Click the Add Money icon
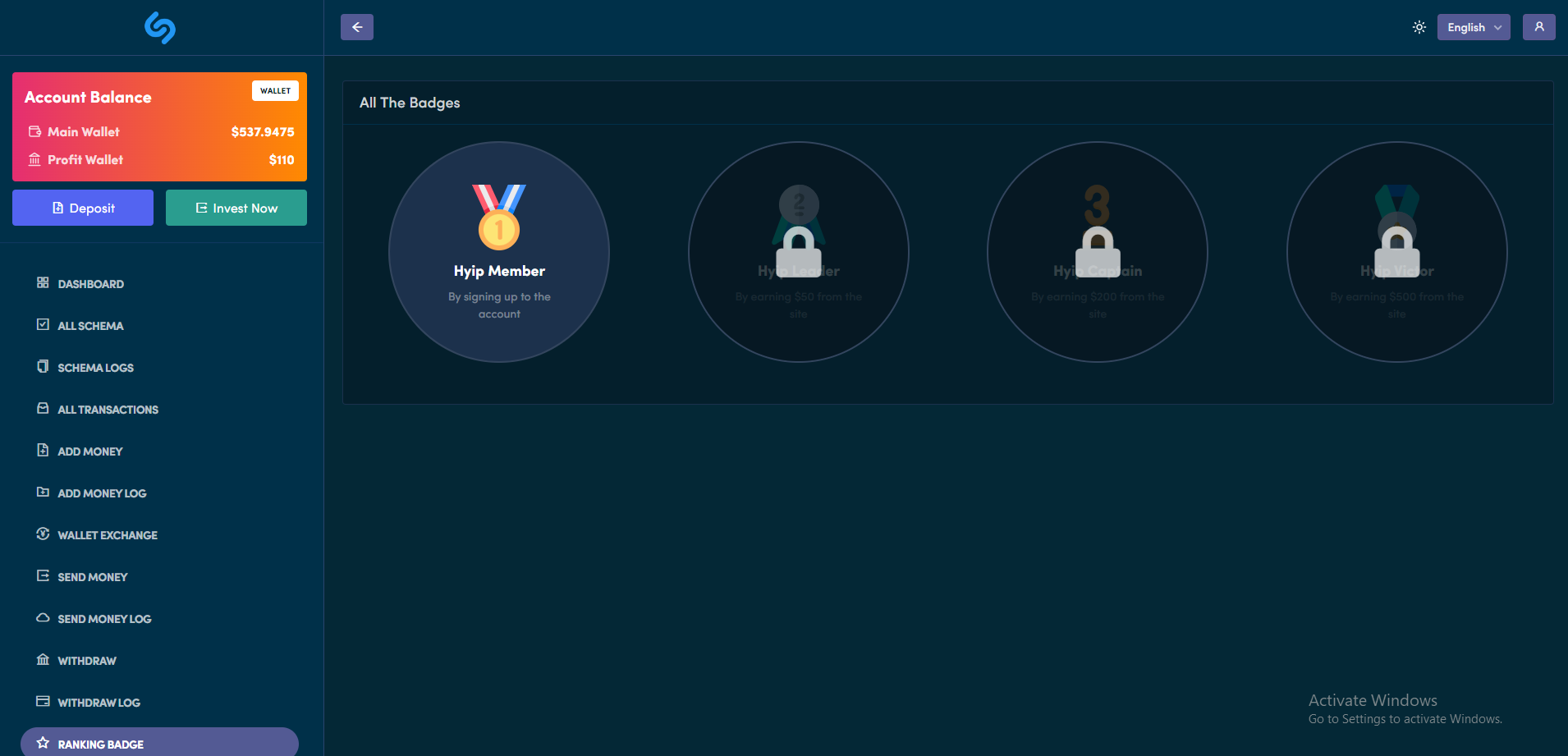1568x756 pixels. [43, 450]
